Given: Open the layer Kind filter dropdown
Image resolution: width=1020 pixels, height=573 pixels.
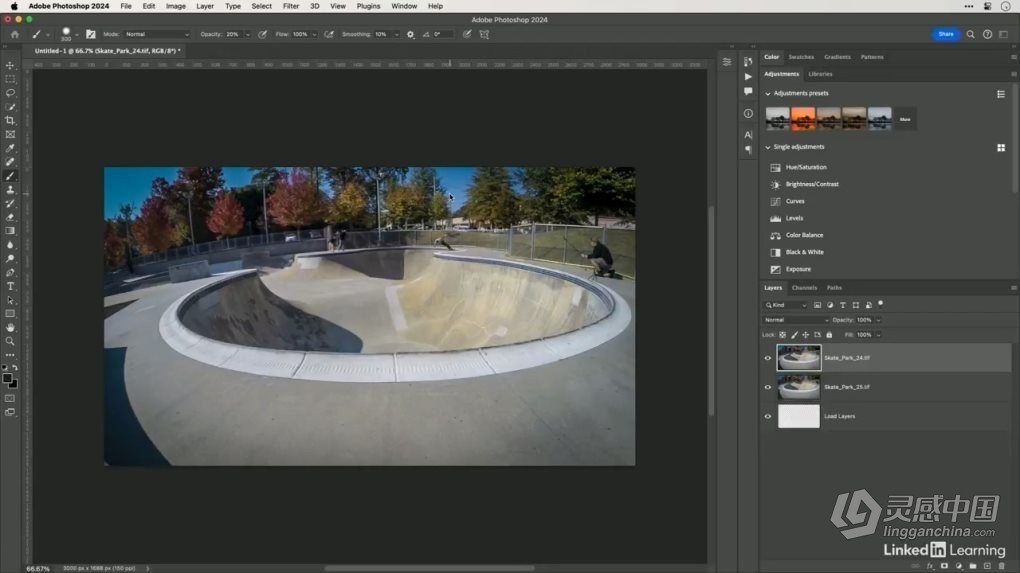Looking at the screenshot, I should point(785,305).
